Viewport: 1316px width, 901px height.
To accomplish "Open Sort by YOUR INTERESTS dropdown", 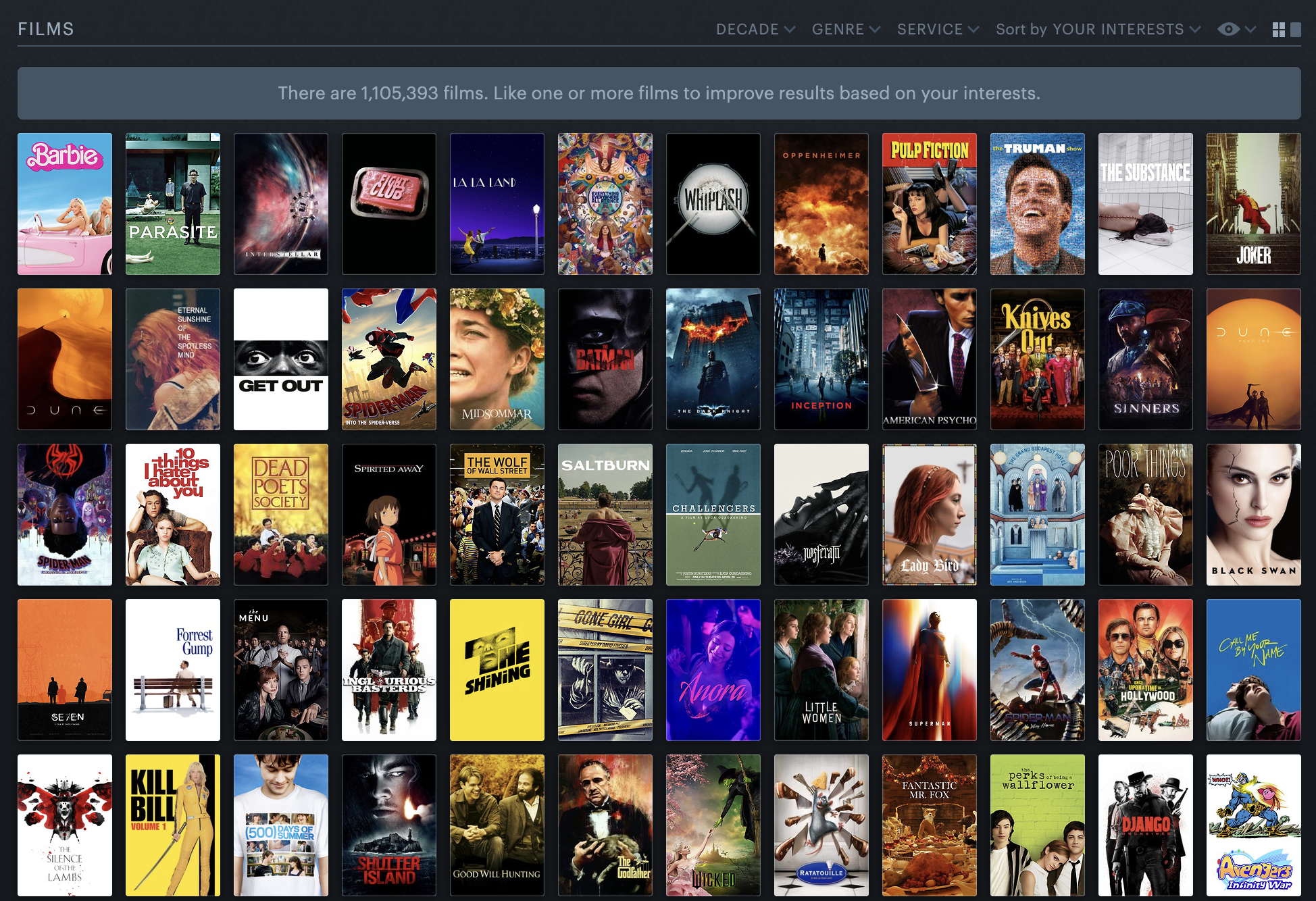I will click(x=1098, y=29).
